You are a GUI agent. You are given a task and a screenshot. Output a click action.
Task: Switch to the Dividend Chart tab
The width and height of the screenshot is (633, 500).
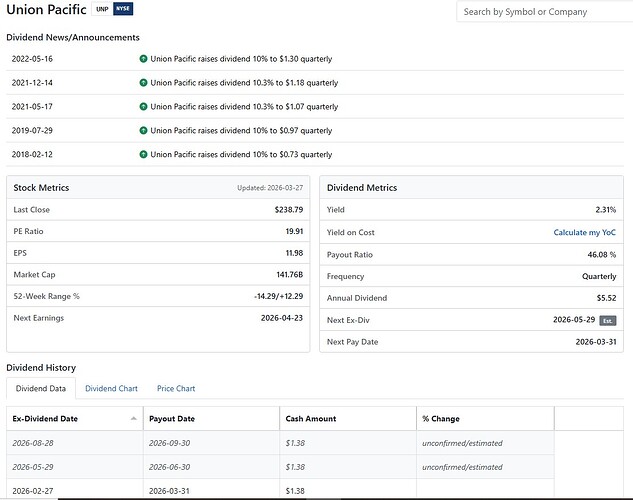(111, 389)
